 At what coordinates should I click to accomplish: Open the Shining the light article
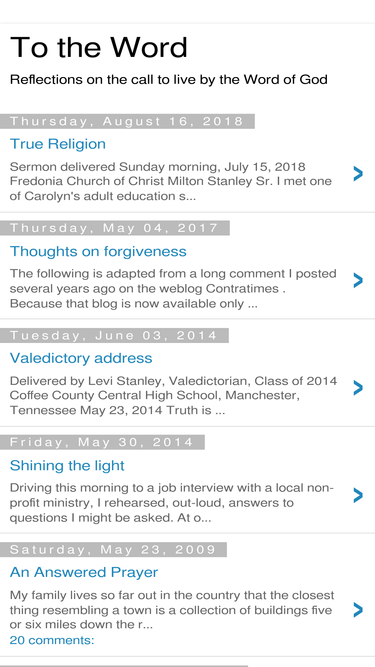(67, 465)
